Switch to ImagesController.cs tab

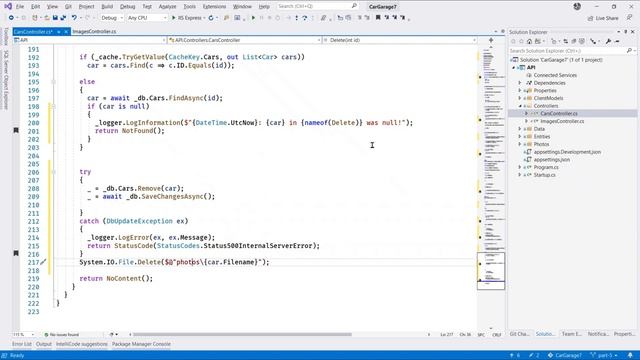[x=94, y=31]
